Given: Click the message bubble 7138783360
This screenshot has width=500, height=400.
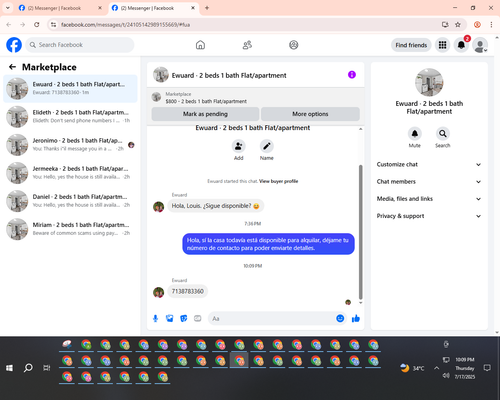Looking at the screenshot, I should 188,291.
